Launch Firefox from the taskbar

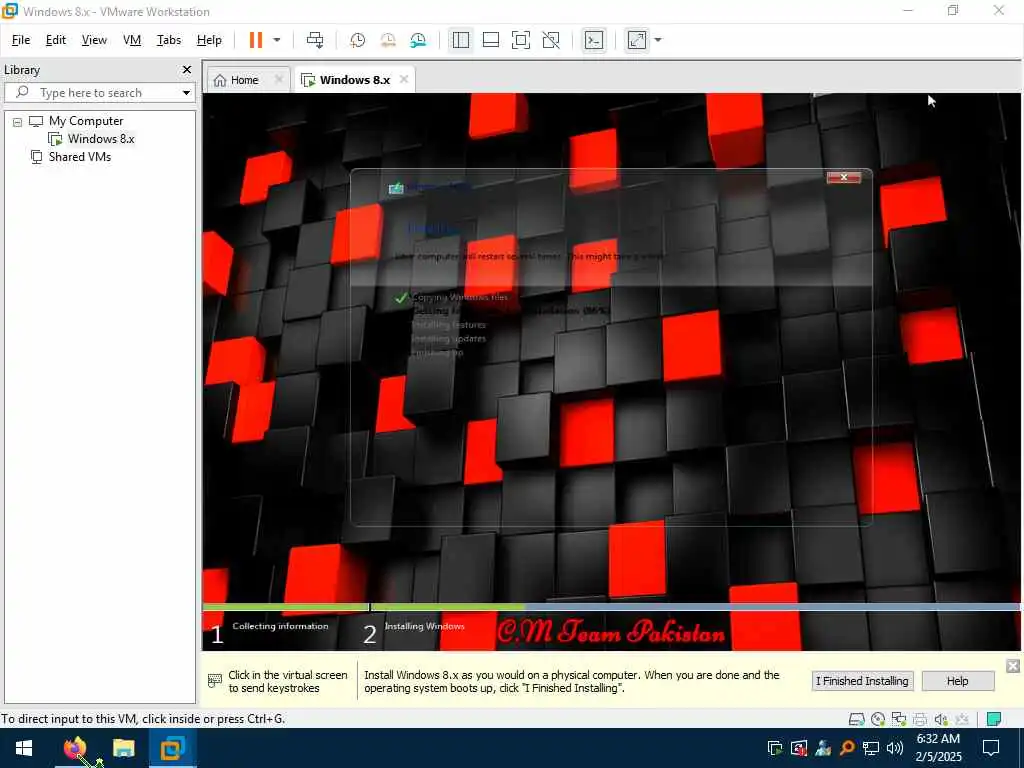pyautogui.click(x=75, y=748)
